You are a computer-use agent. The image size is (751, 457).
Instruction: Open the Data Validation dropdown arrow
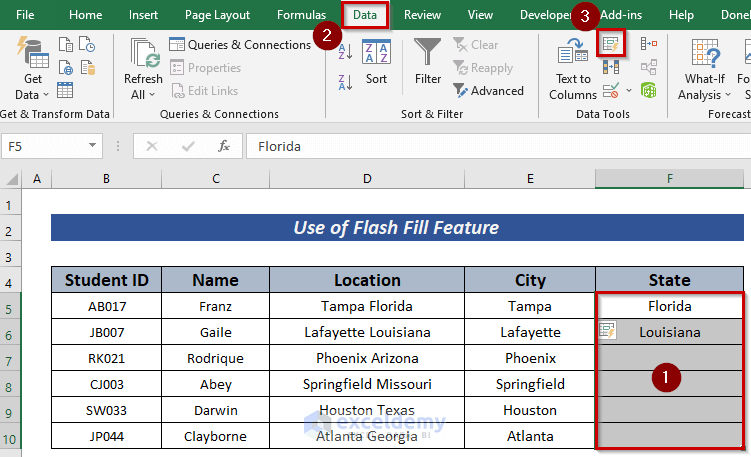629,91
